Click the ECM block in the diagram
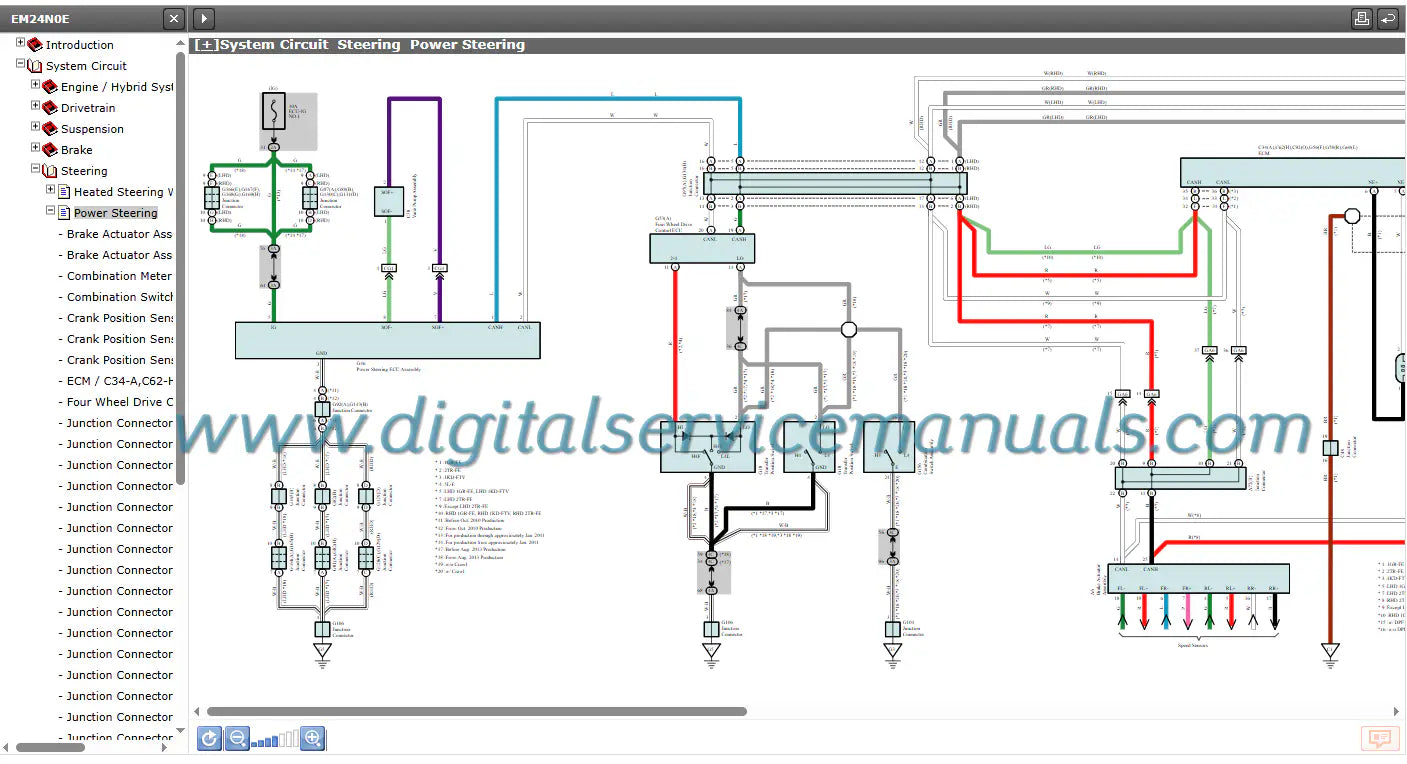 1294,171
